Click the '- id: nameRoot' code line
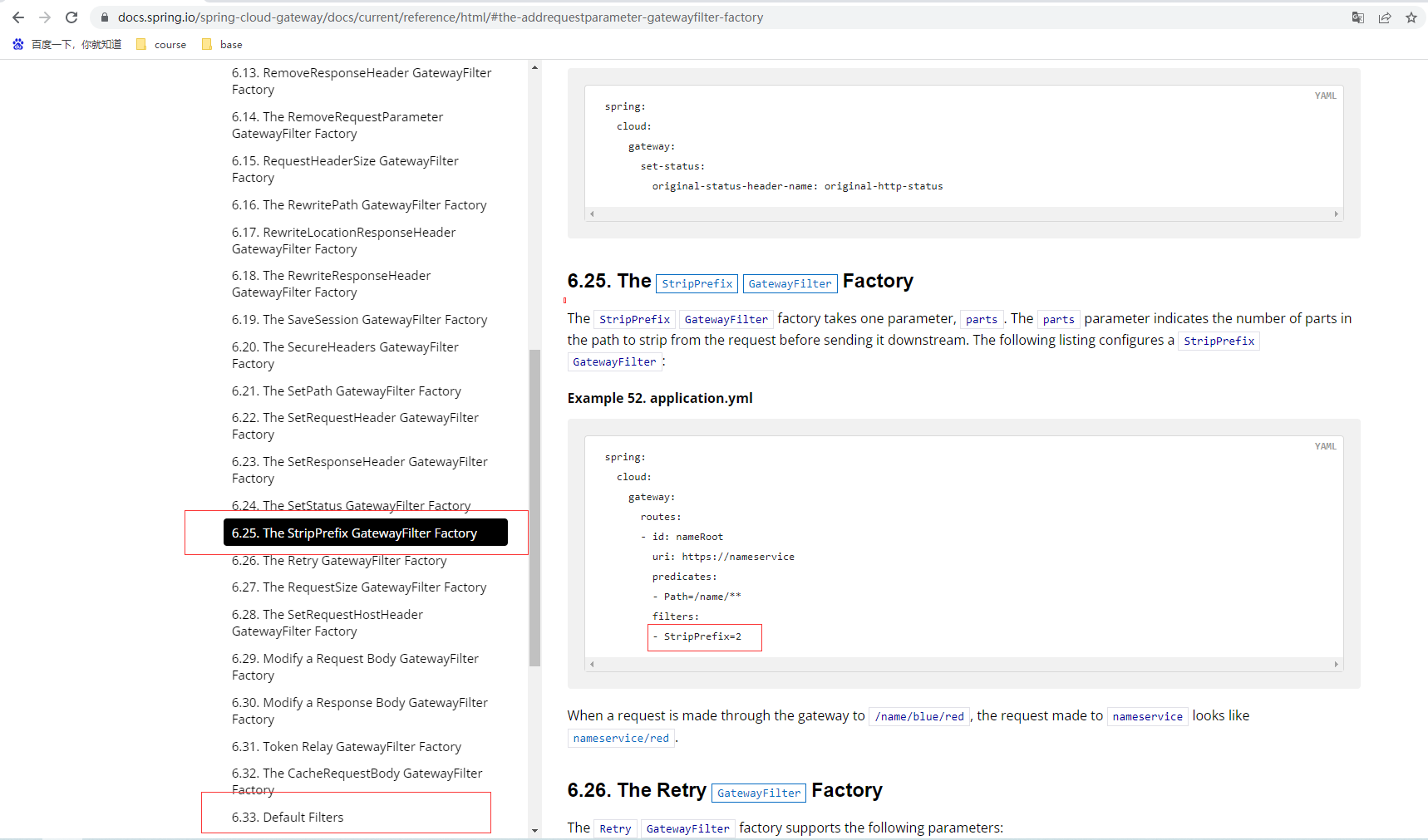The height and width of the screenshot is (840, 1428). (x=682, y=537)
